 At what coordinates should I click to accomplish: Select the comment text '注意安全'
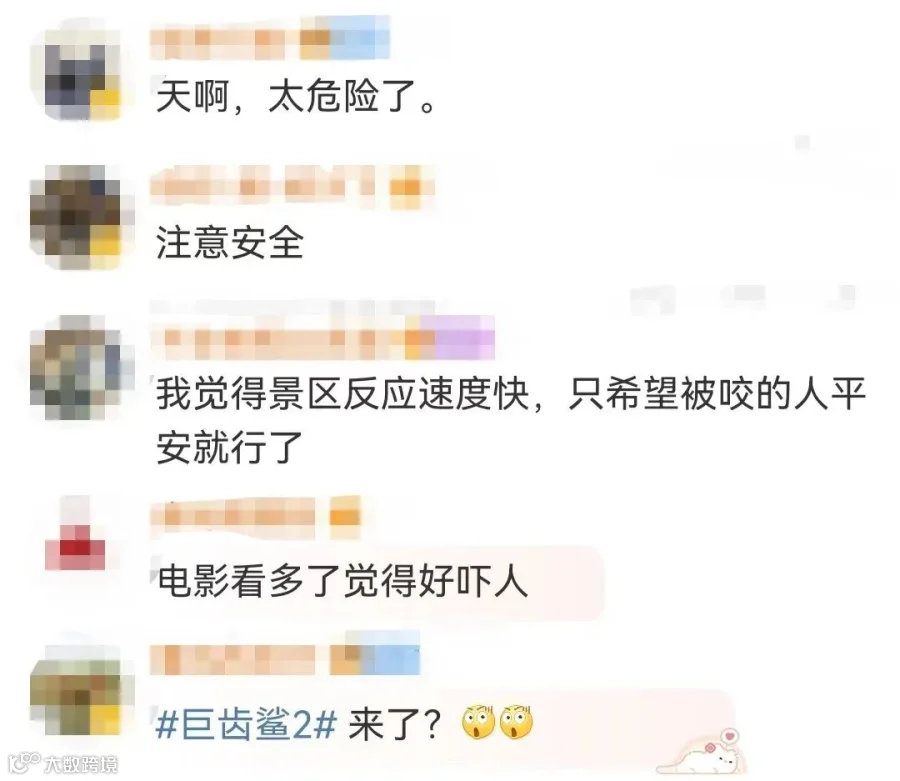click(x=230, y=243)
